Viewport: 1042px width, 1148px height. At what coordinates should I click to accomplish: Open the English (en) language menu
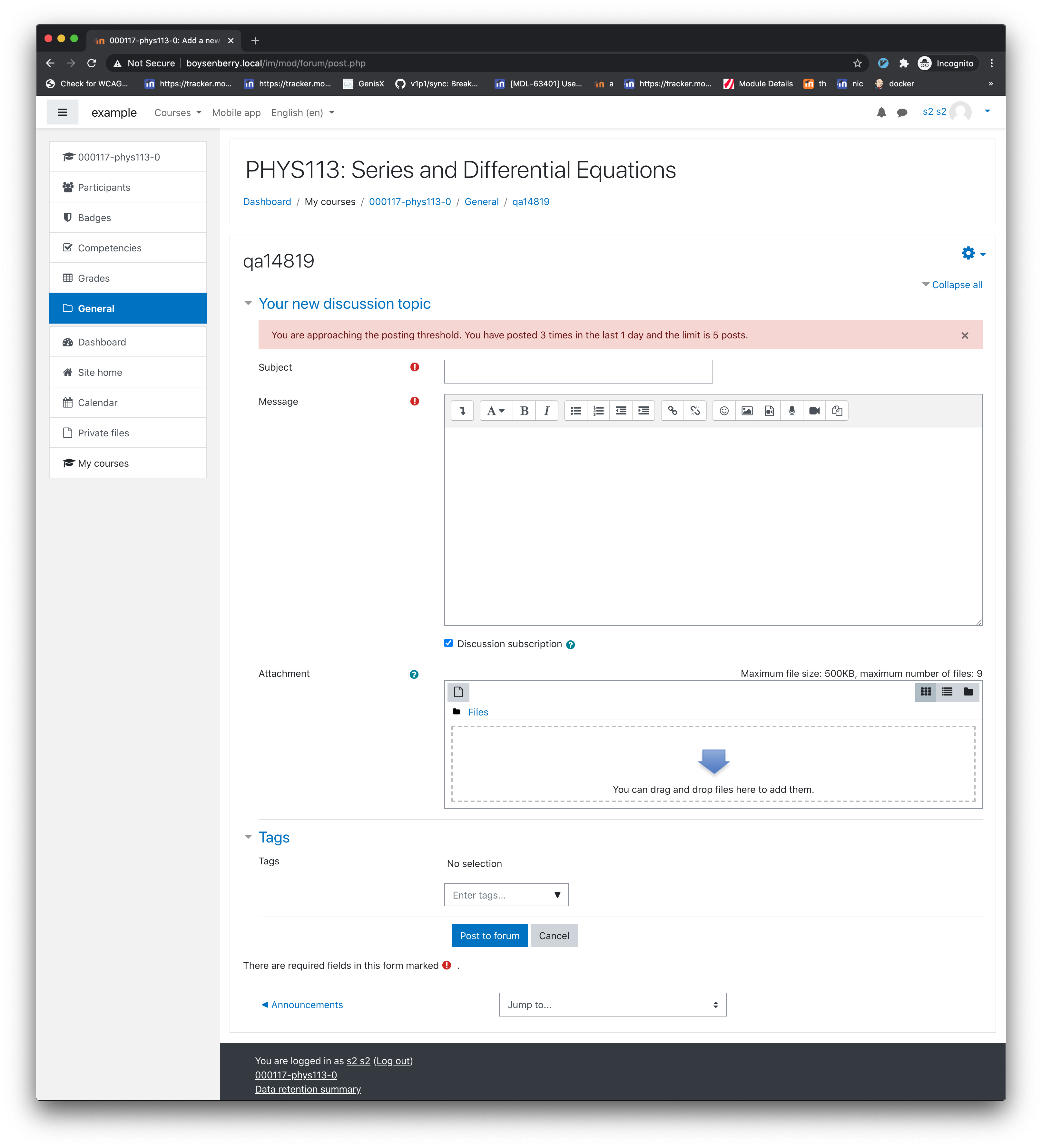click(302, 113)
